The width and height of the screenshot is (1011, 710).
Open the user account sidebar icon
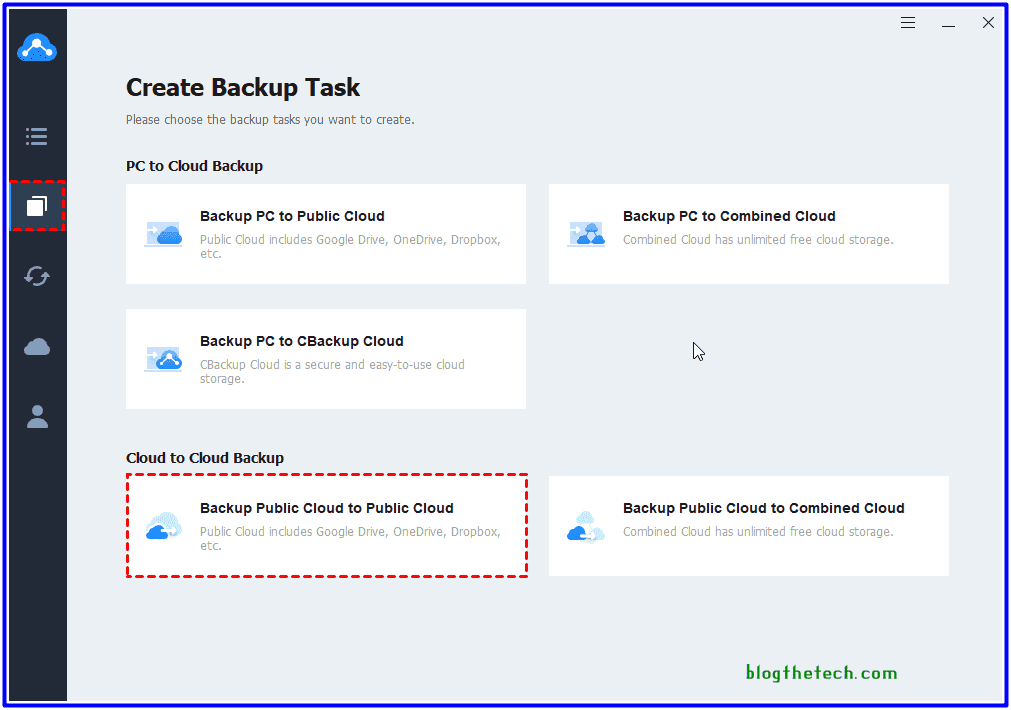coord(37,417)
